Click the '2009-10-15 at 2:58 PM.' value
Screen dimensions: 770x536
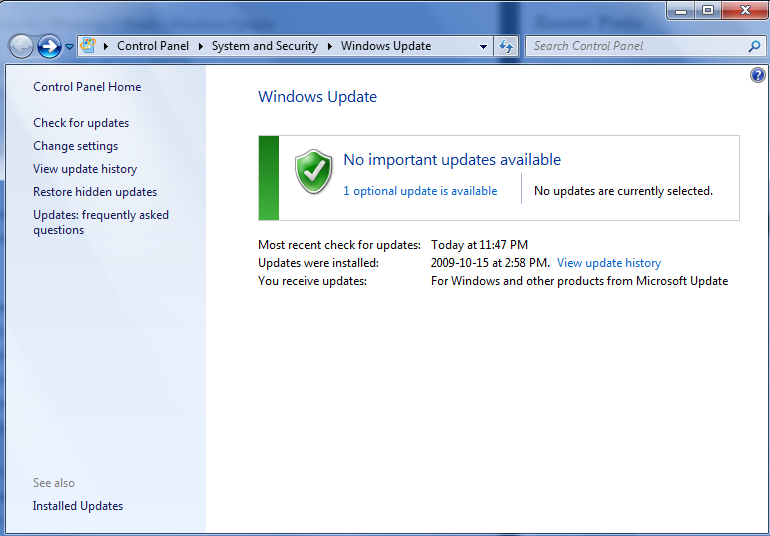tap(490, 263)
